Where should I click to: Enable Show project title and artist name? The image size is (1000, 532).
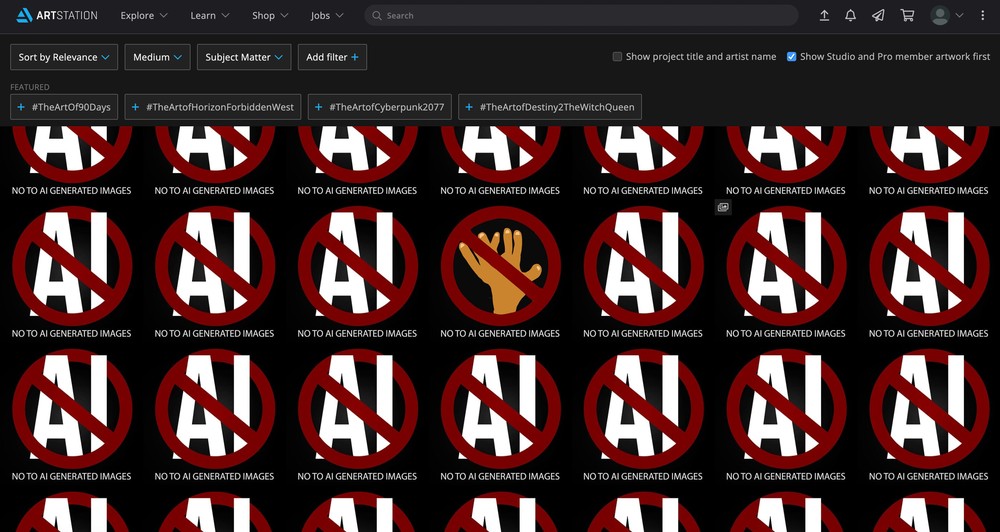[617, 57]
